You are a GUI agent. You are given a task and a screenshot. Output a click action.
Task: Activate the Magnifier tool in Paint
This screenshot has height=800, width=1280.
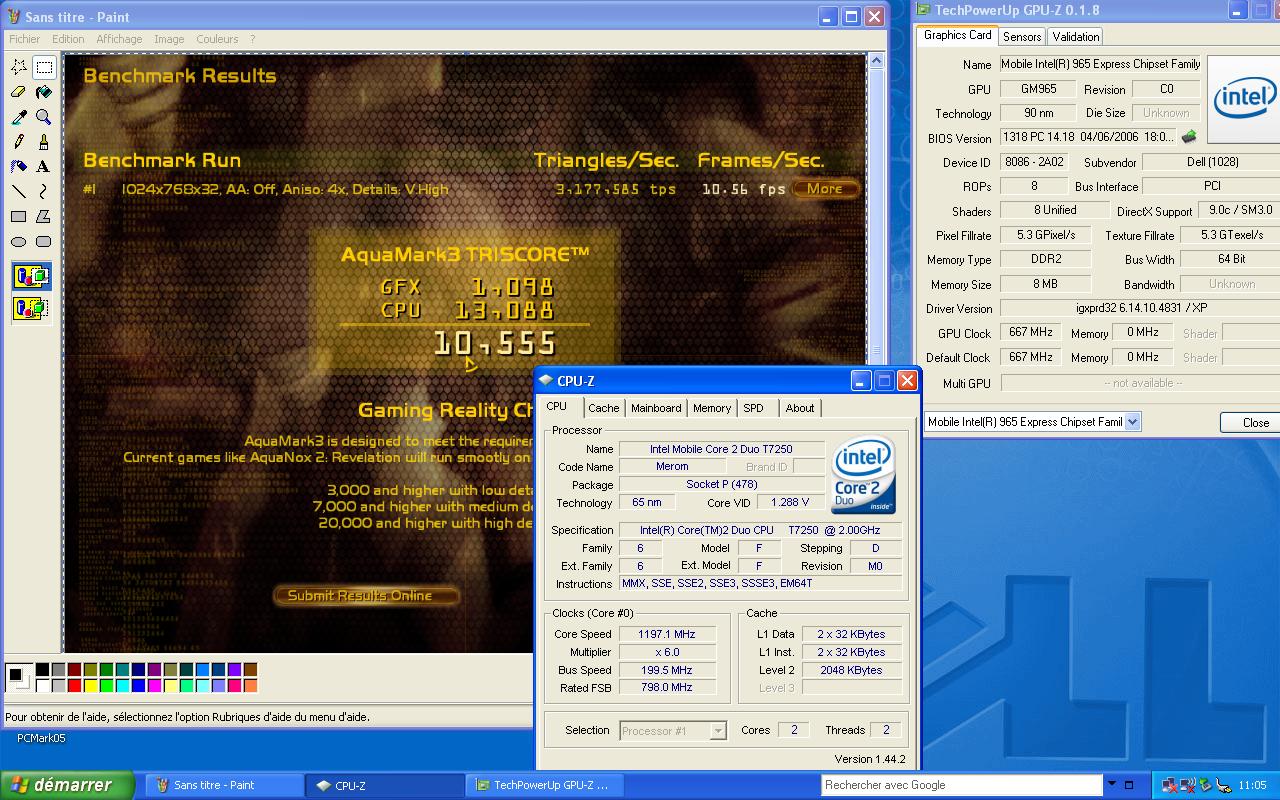pos(44,117)
